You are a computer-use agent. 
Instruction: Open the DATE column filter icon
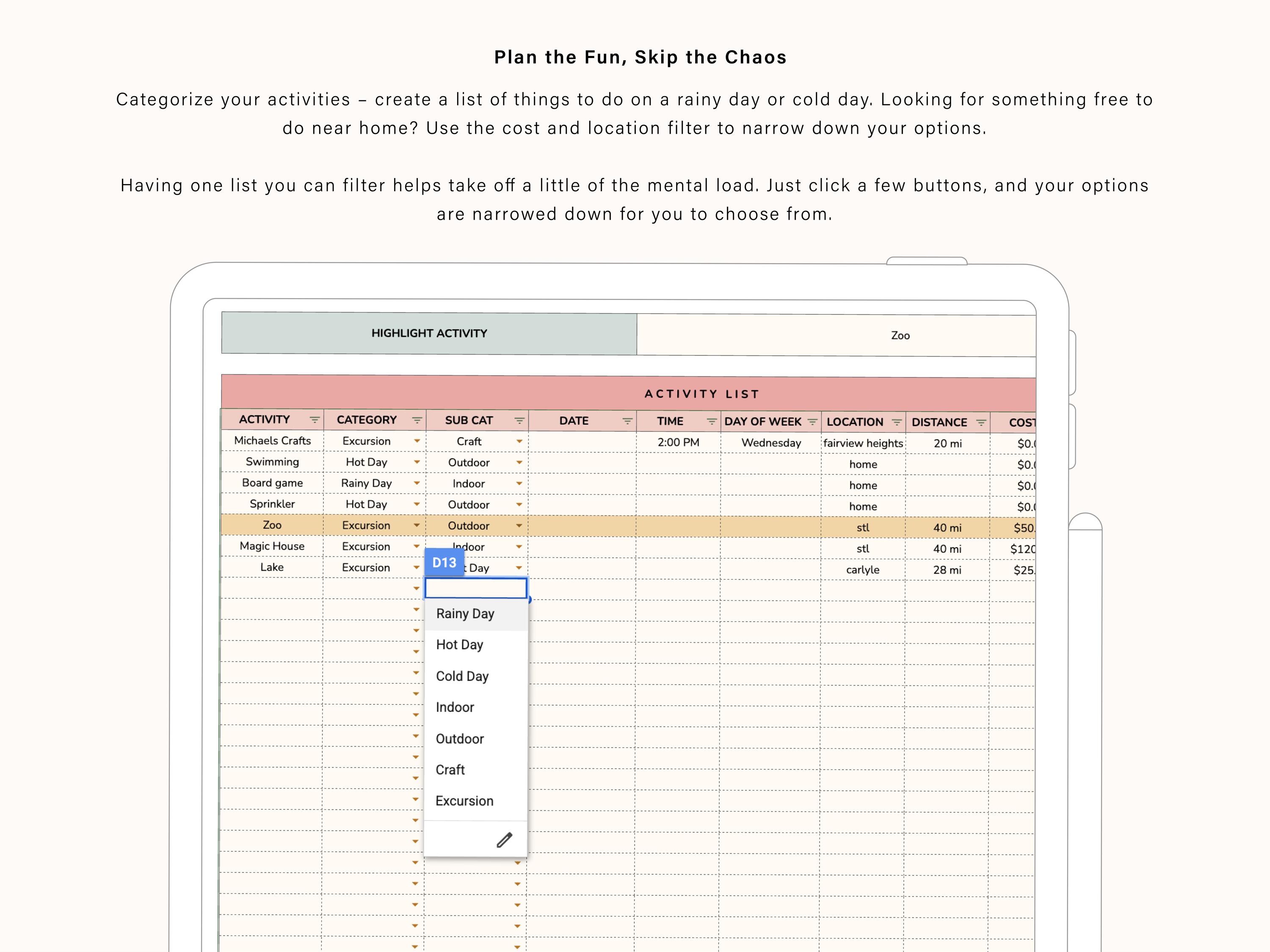pyautogui.click(x=627, y=422)
